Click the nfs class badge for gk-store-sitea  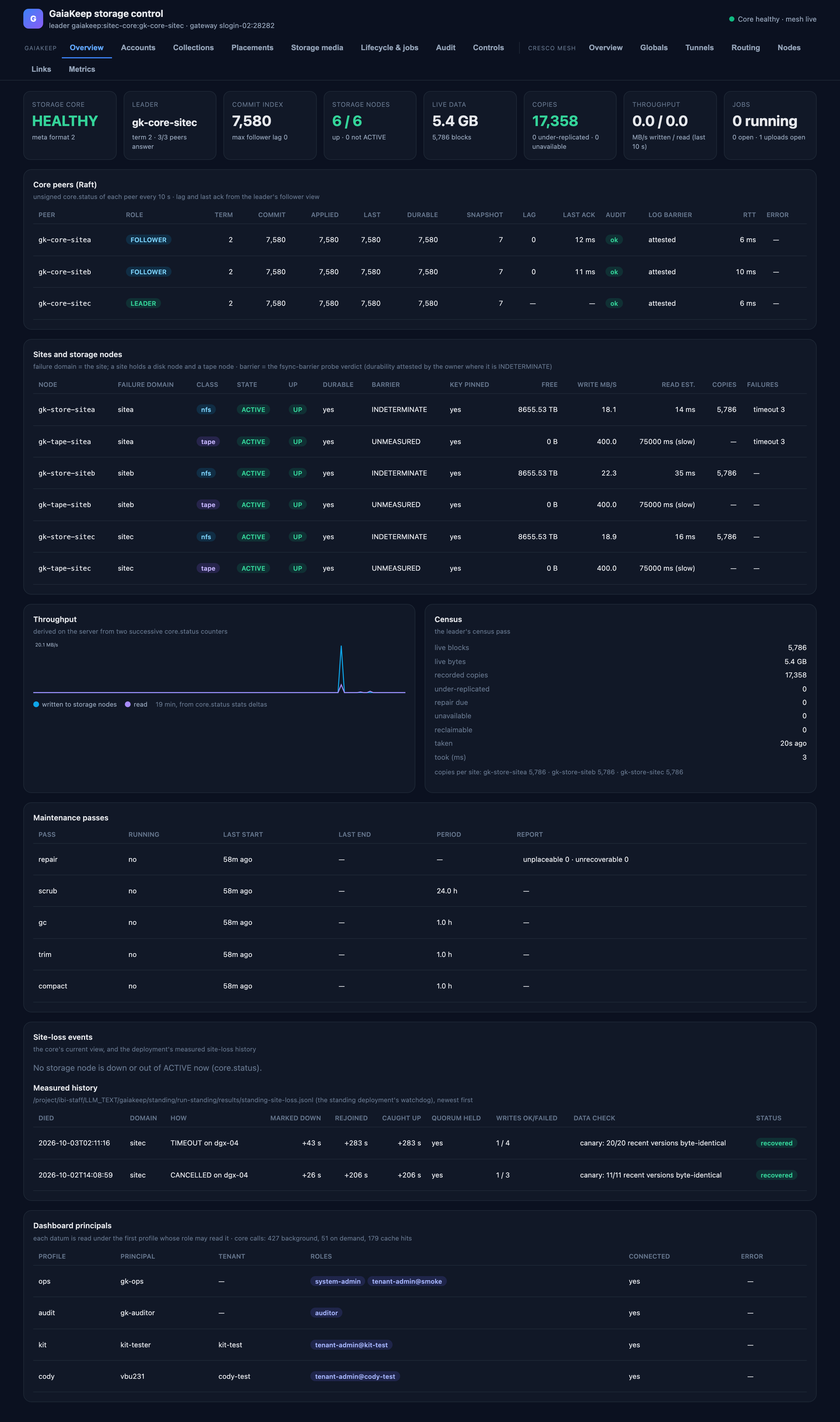click(206, 410)
